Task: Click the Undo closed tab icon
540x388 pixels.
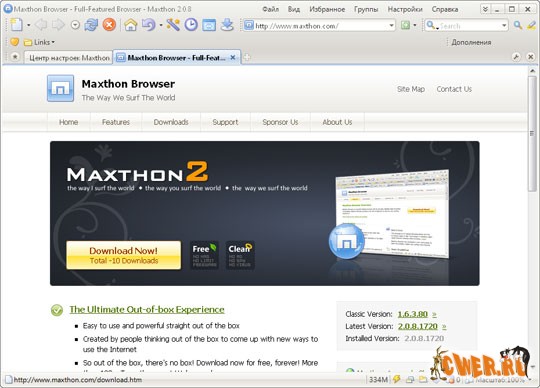Action: click(149, 25)
